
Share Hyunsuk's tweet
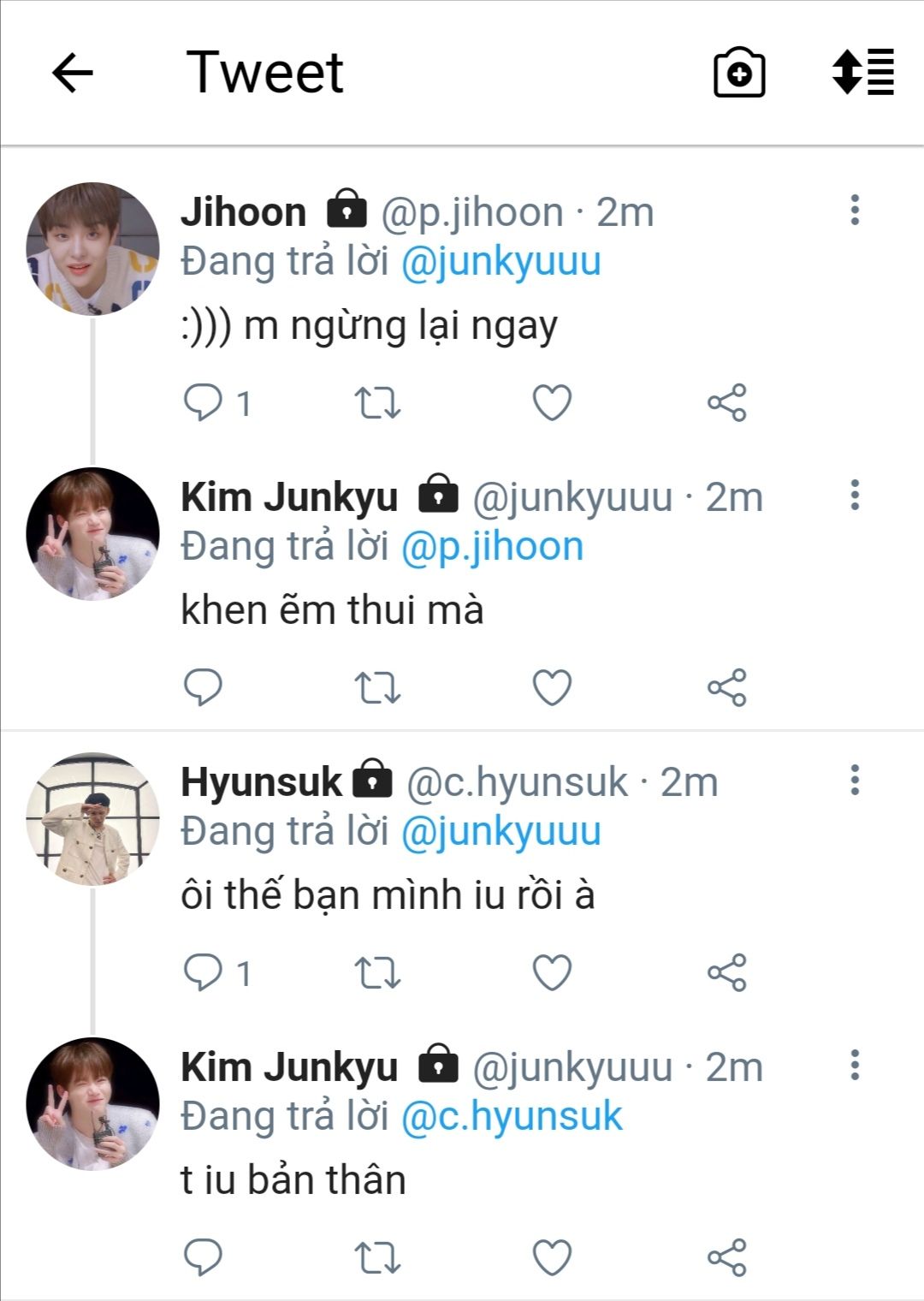[726, 972]
